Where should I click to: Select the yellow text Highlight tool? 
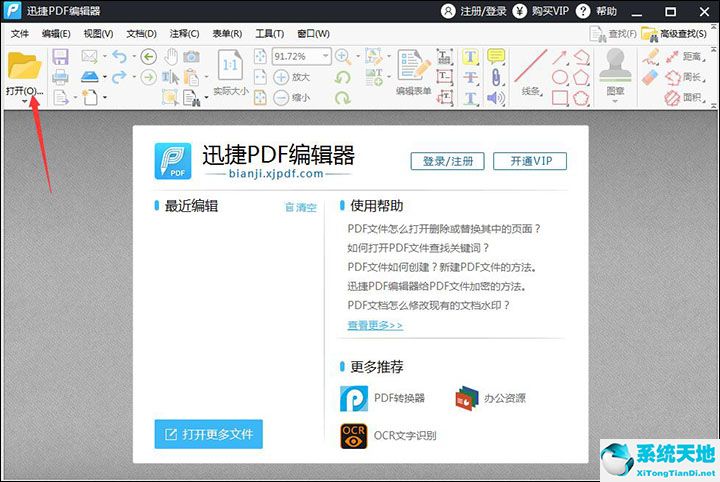470,57
